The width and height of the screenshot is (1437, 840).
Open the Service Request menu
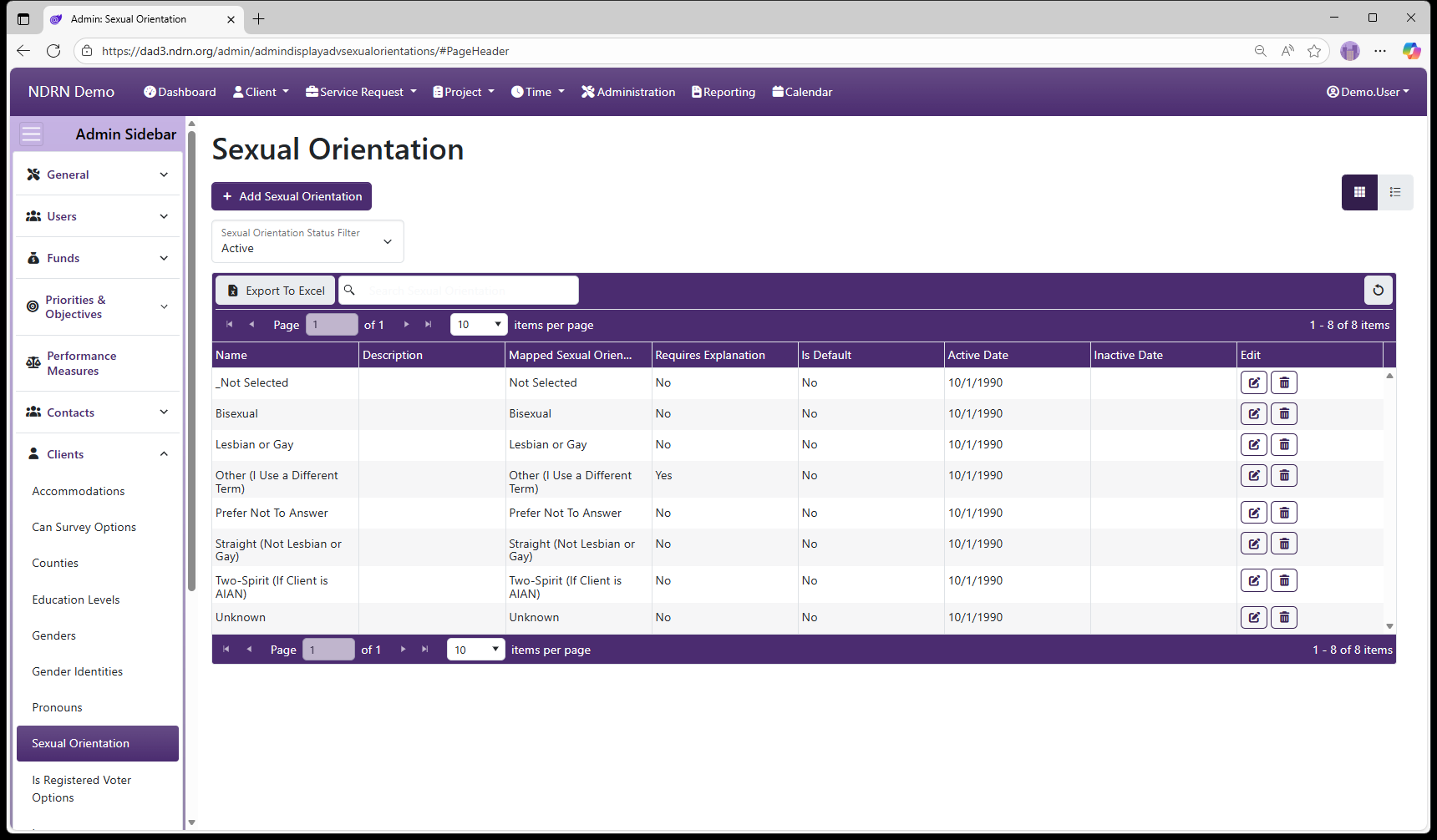click(361, 92)
